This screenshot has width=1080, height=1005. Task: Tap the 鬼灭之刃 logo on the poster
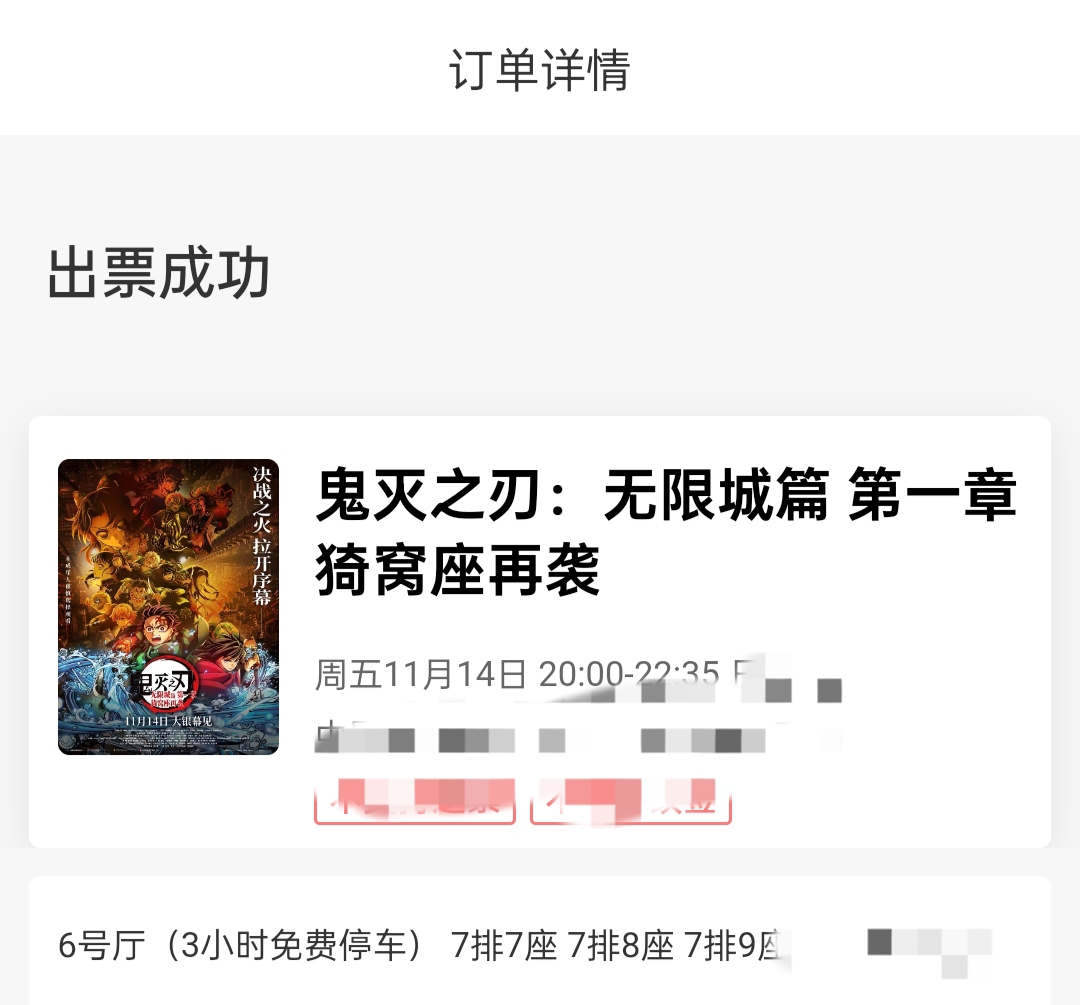click(165, 685)
